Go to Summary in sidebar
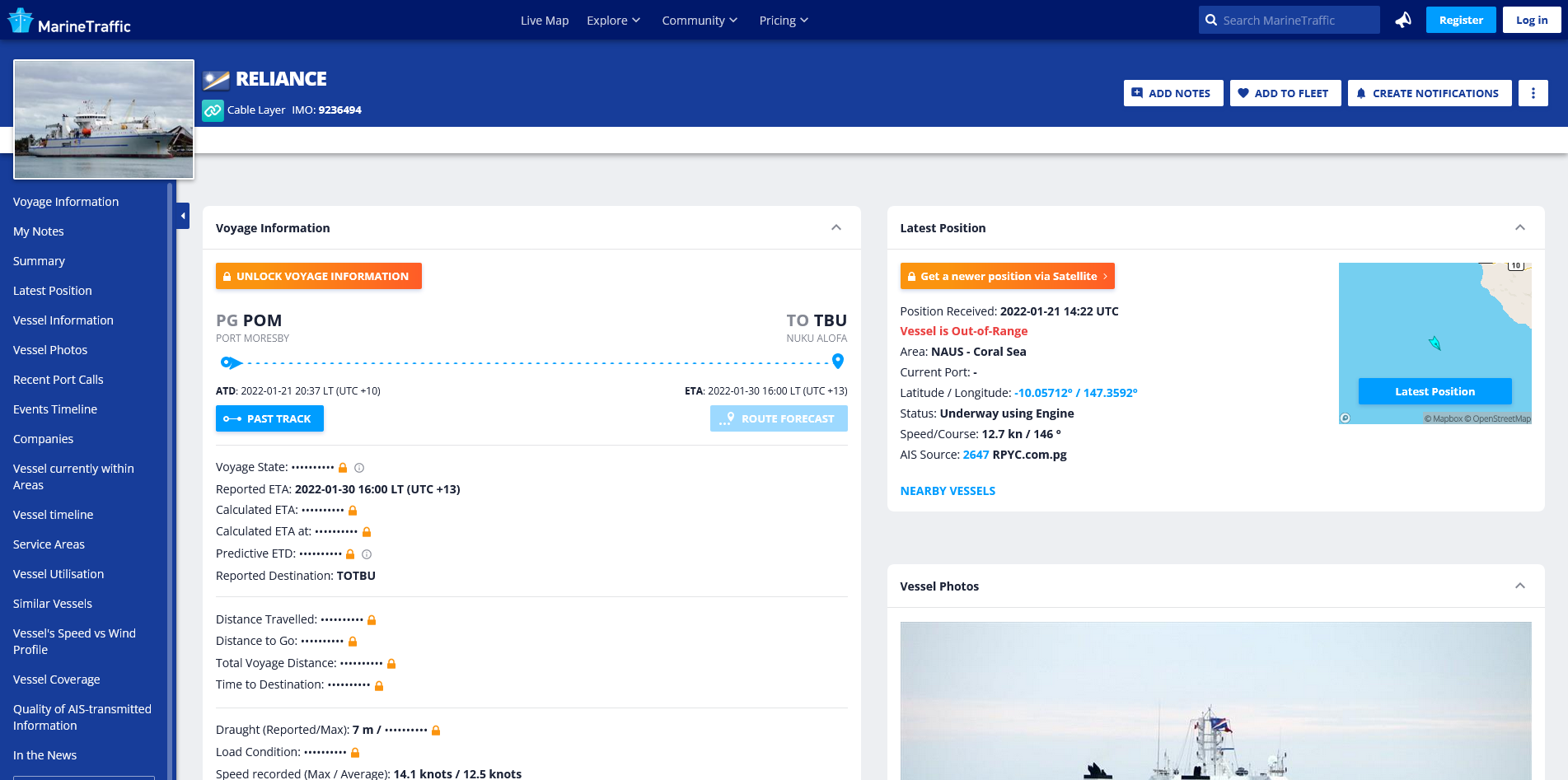This screenshot has height=780, width=1568. pyautogui.click(x=39, y=261)
